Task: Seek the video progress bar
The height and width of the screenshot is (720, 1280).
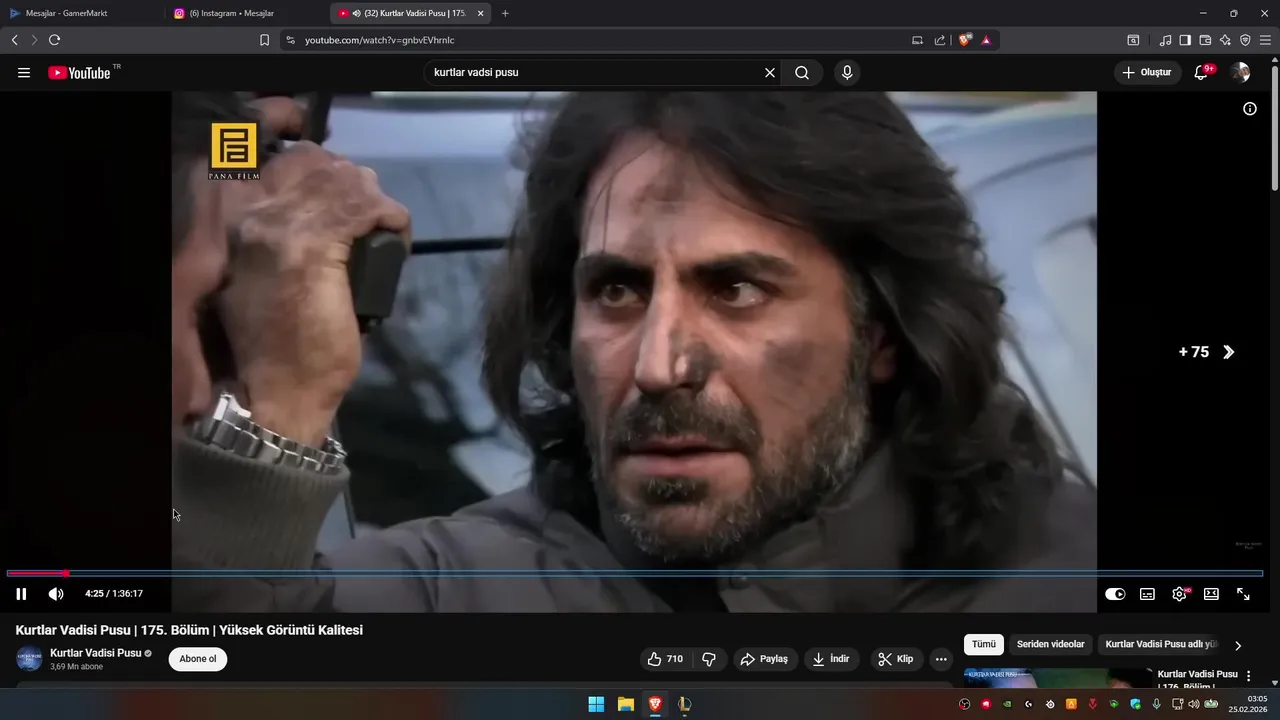Action: coord(635,573)
